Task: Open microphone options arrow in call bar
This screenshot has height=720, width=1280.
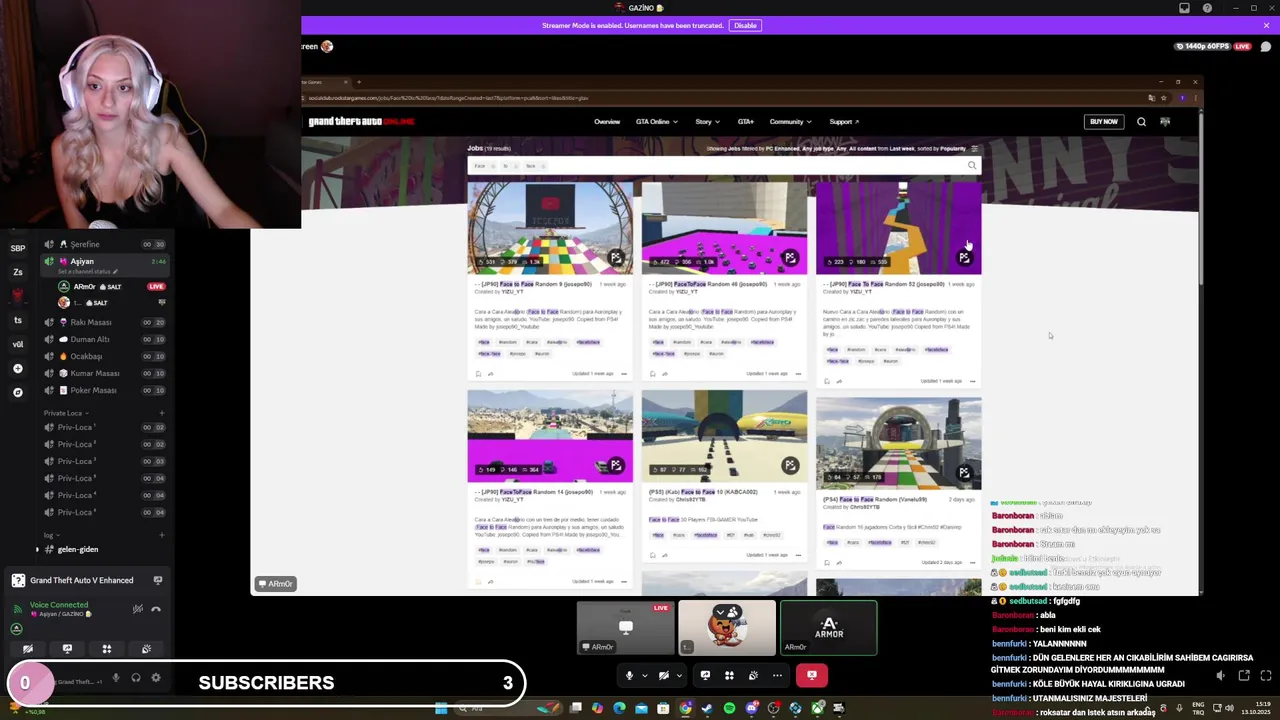Action: click(644, 675)
